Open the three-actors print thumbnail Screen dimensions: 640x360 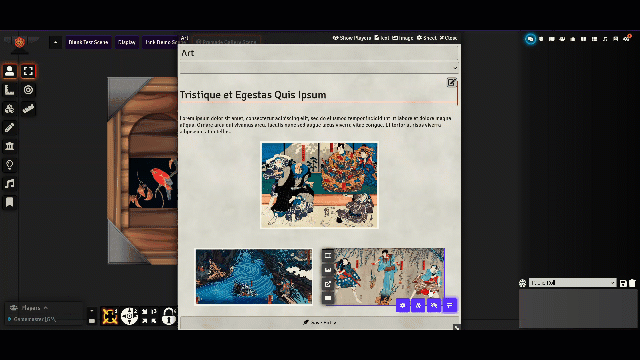click(386, 277)
